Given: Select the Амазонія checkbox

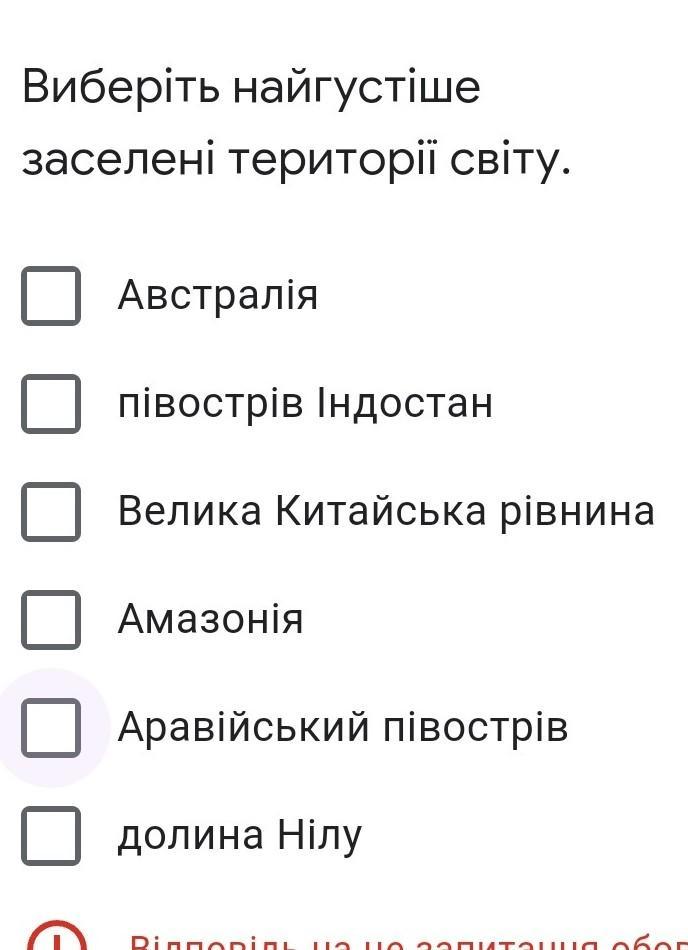Looking at the screenshot, I should pos(51,620).
